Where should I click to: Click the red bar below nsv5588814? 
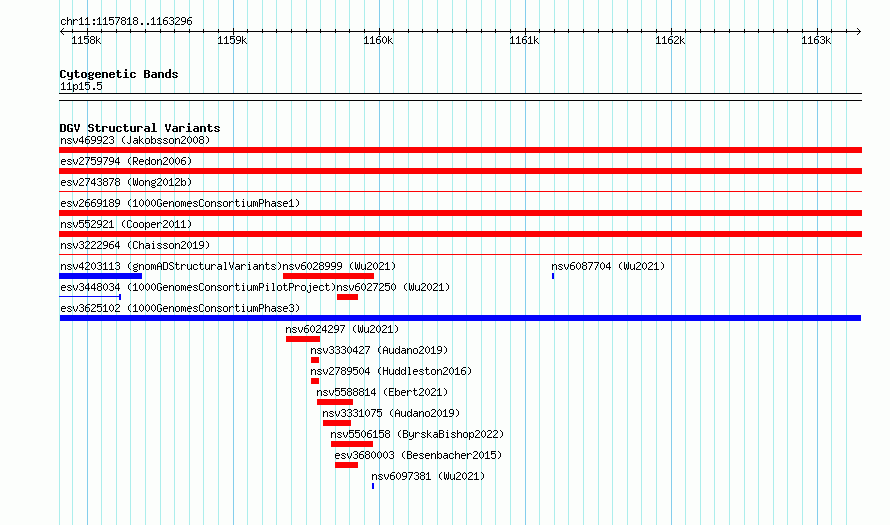click(x=335, y=402)
